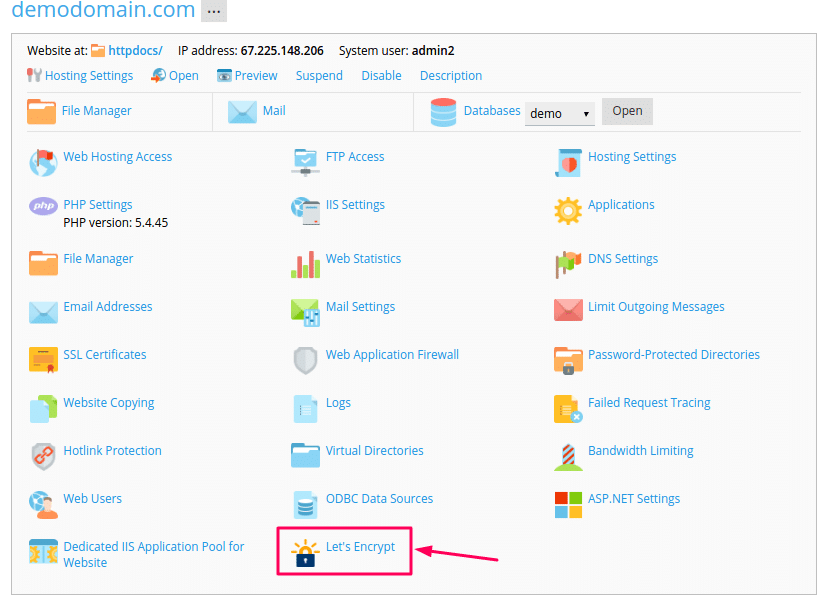Viewport: 829px width, 606px height.
Task: Open the SSL Certificates link
Action: [x=105, y=354]
